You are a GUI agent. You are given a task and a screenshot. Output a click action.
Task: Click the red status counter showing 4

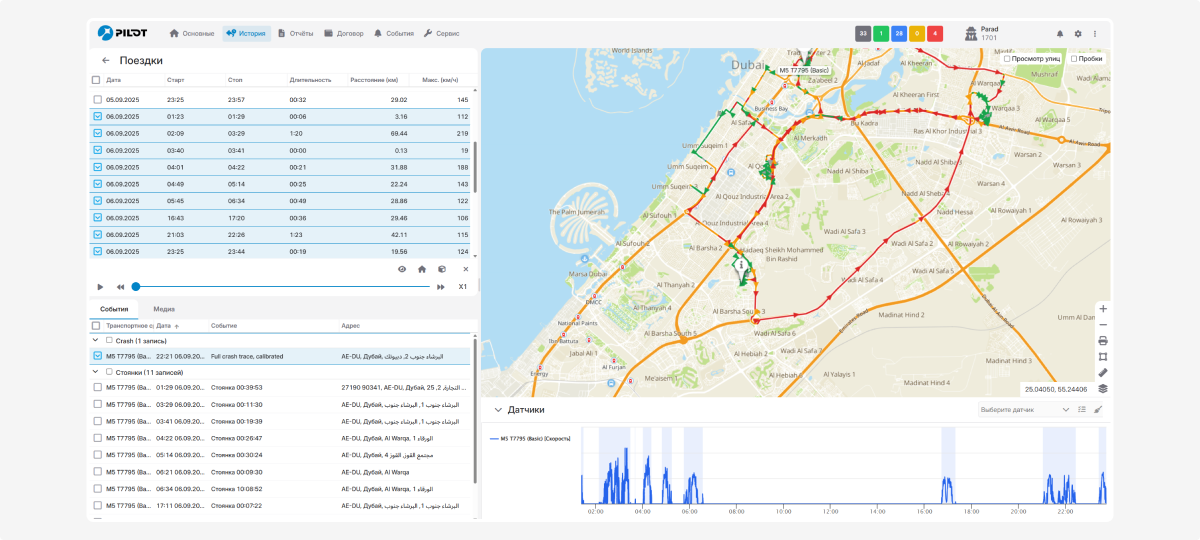click(x=935, y=33)
